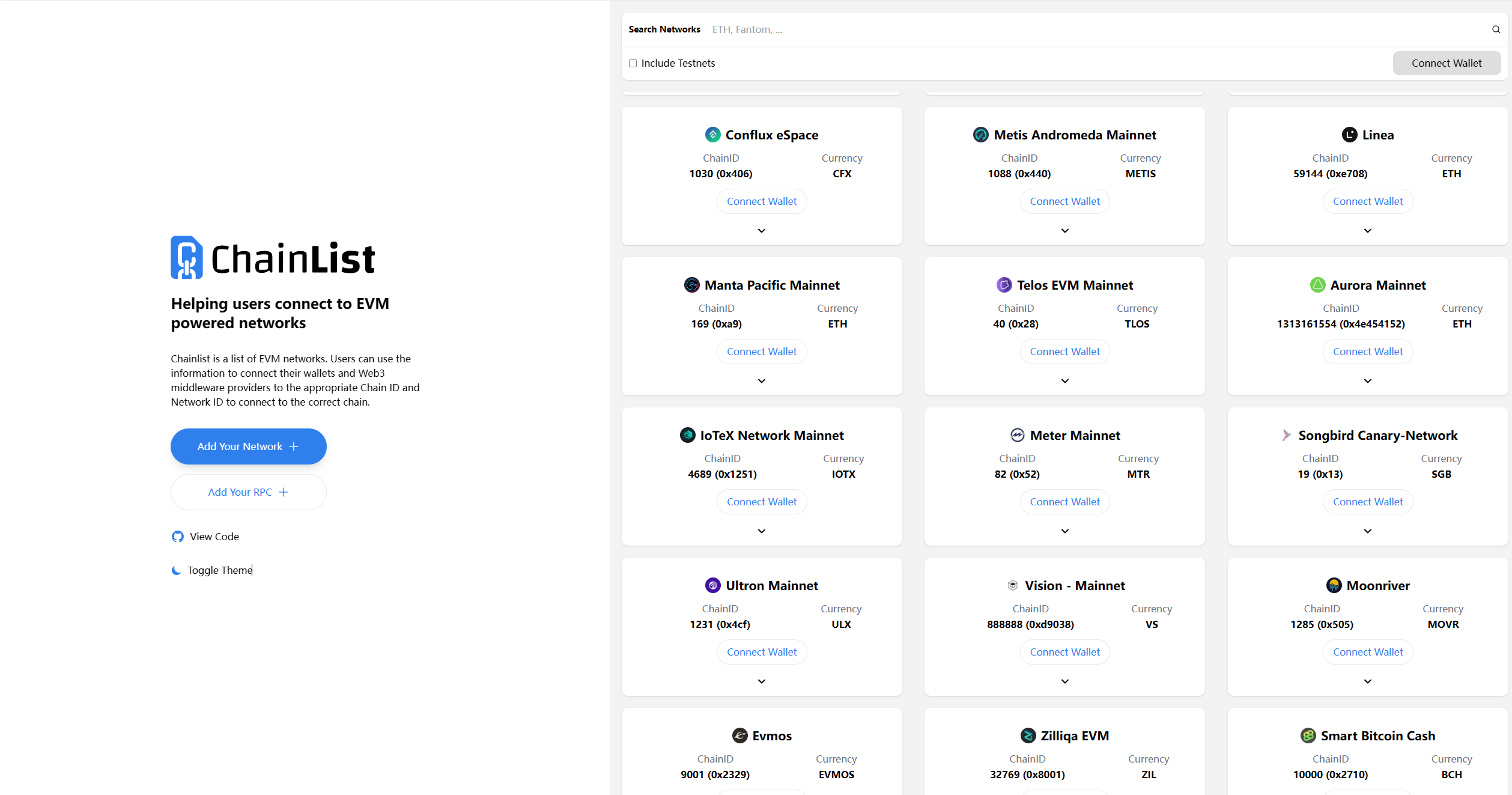
Task: Expand the Meter Mainnet card chevron
Action: point(1064,531)
